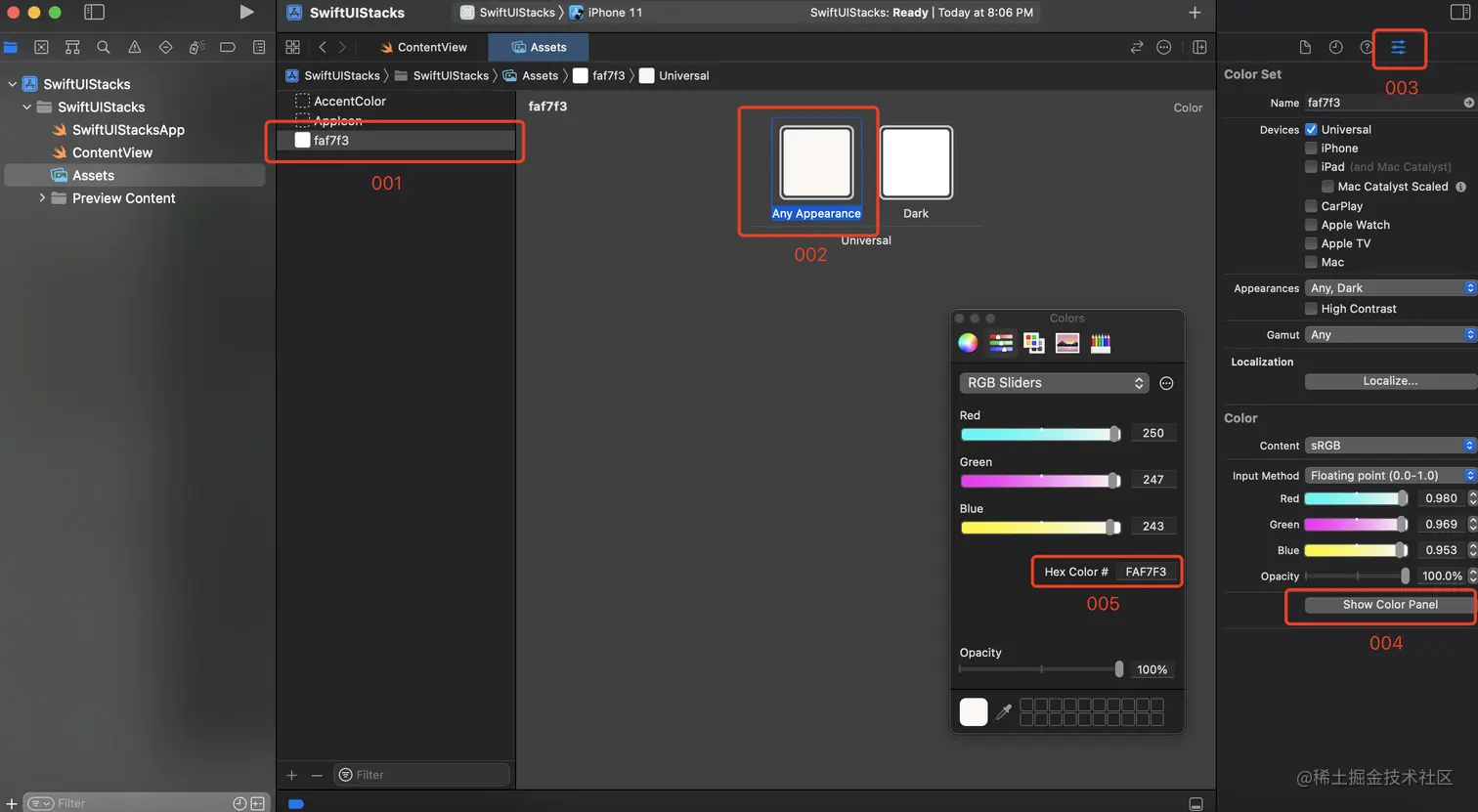Screen dimensions: 1478x812
Task: Open the File inspector
Action: coord(1305,47)
